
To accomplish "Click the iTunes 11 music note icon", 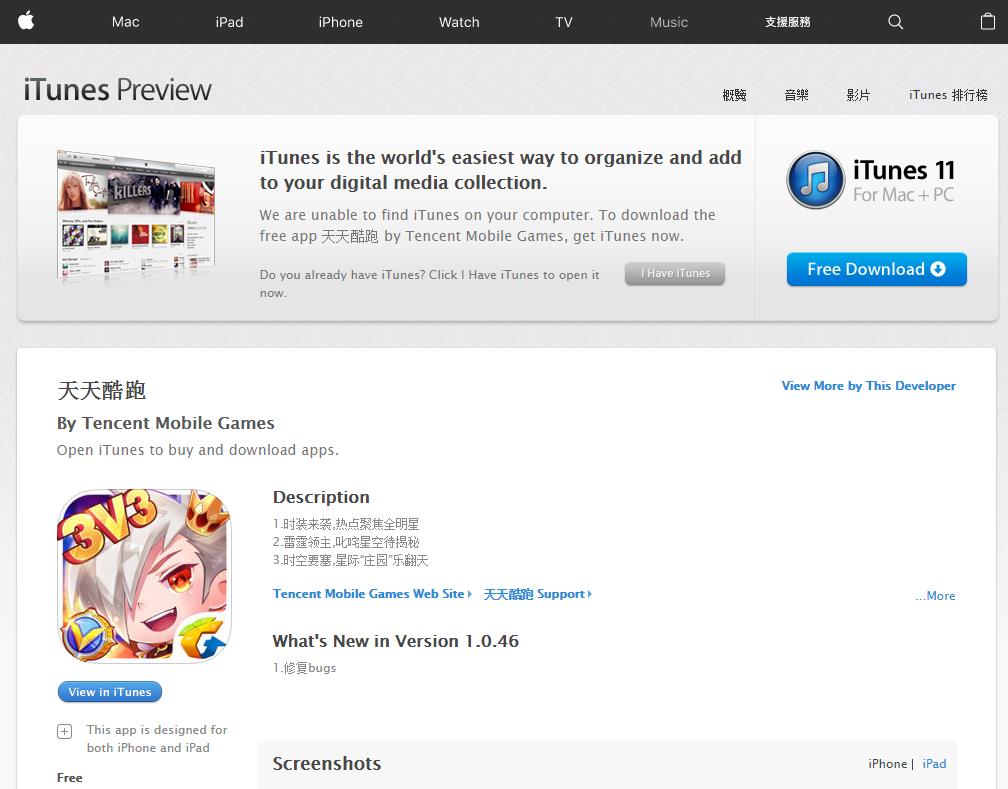I will point(815,180).
